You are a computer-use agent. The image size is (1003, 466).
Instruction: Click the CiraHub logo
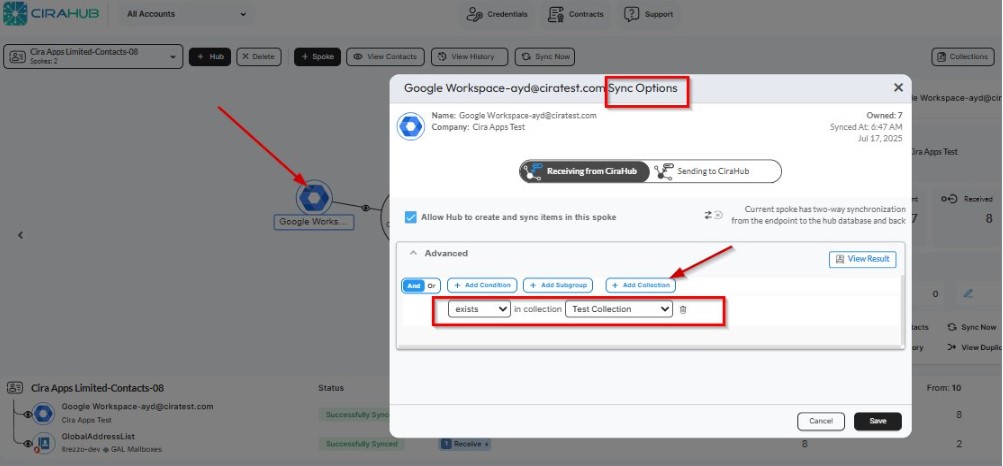[x=51, y=13]
